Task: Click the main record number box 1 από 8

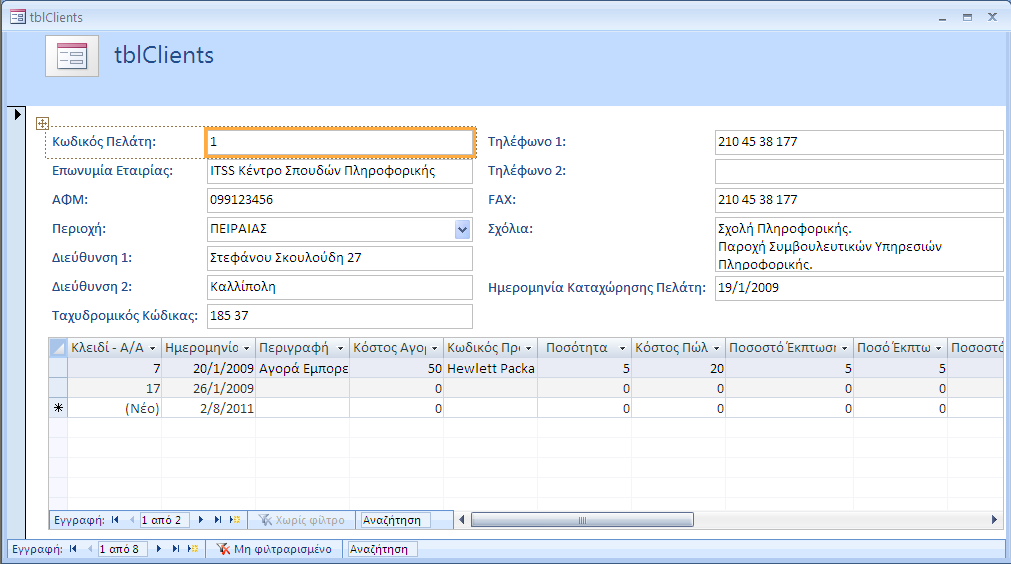Action: click(x=122, y=549)
